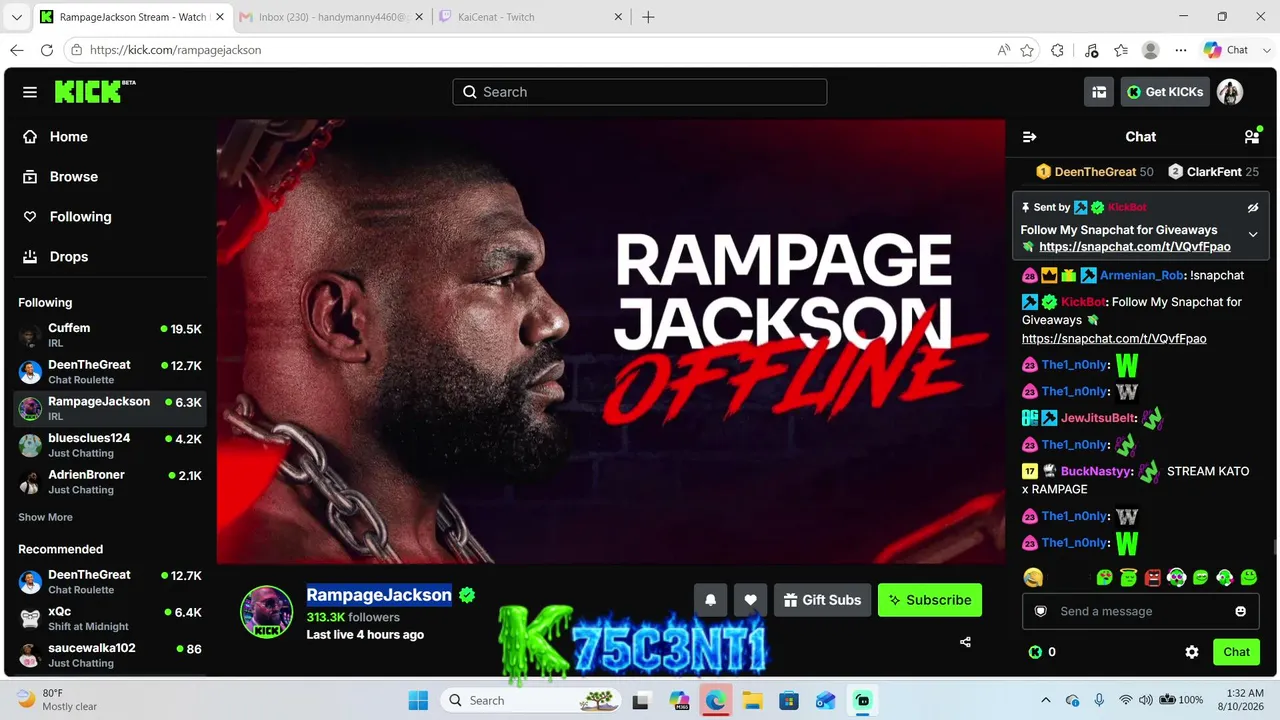
Task: Click the Gift Subs button
Action: click(822, 600)
